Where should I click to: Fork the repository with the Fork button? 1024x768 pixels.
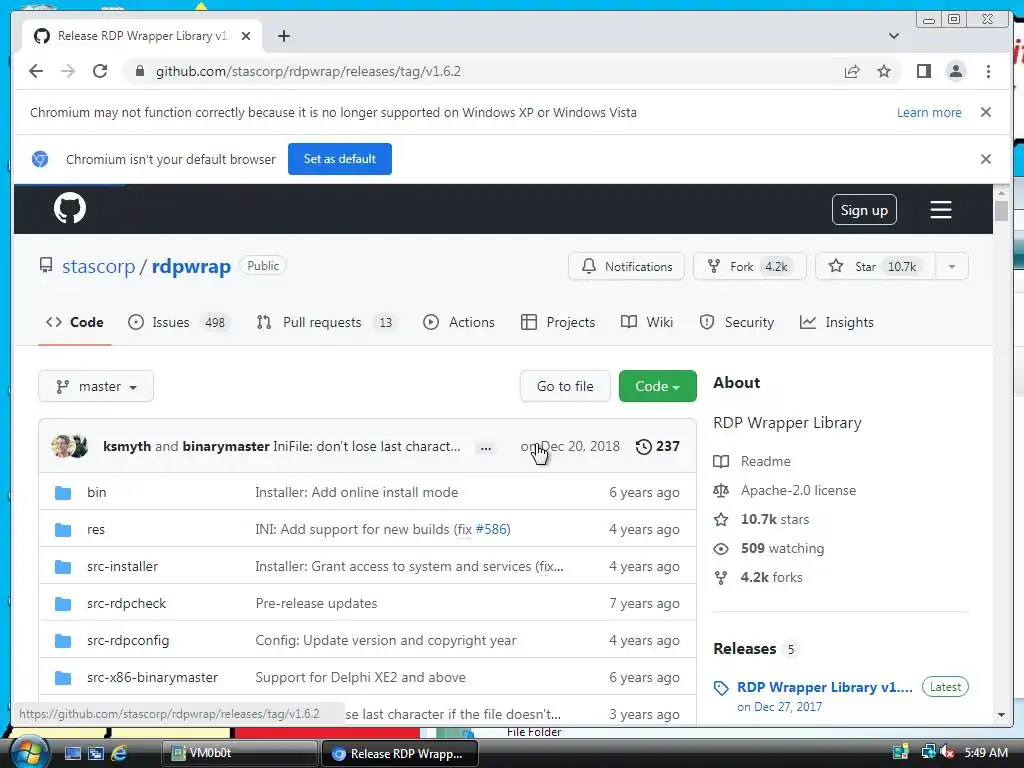750,266
